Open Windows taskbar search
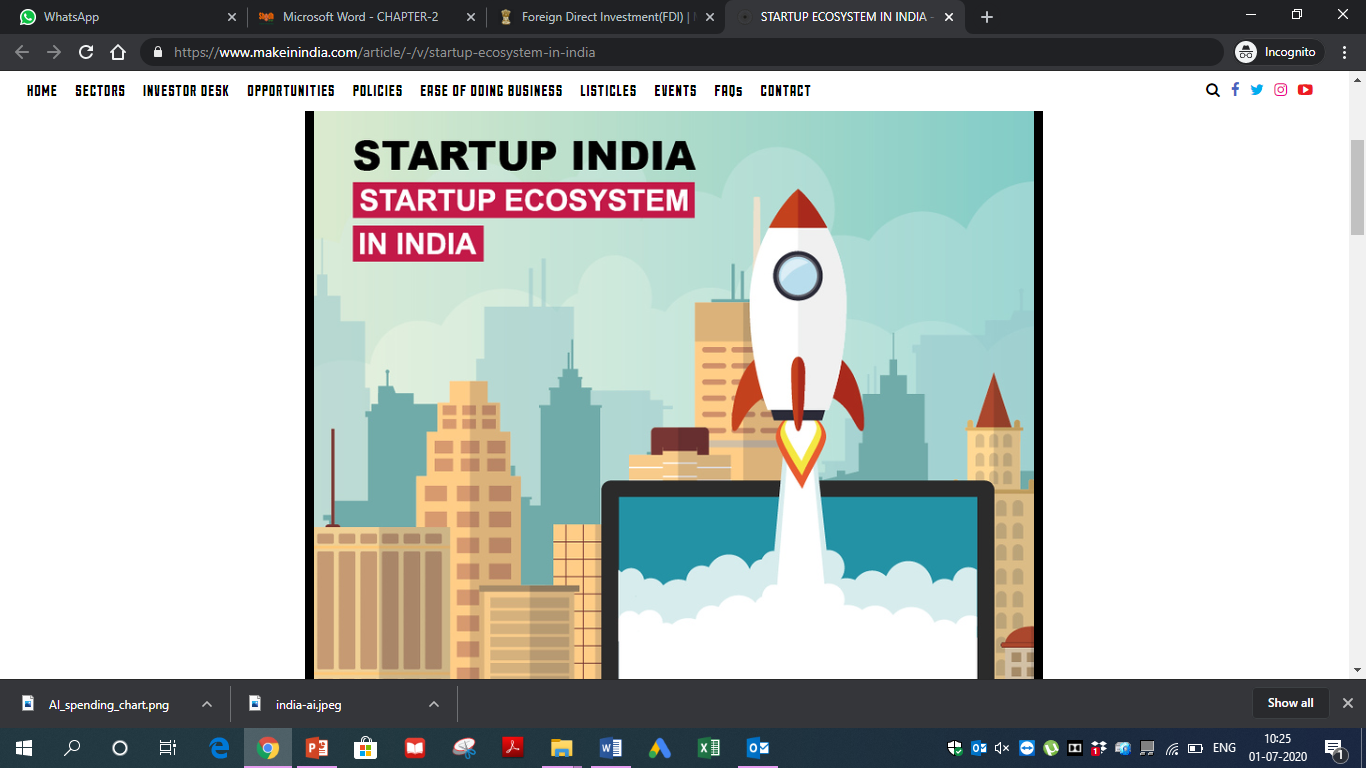The image size is (1366, 768). [72, 748]
